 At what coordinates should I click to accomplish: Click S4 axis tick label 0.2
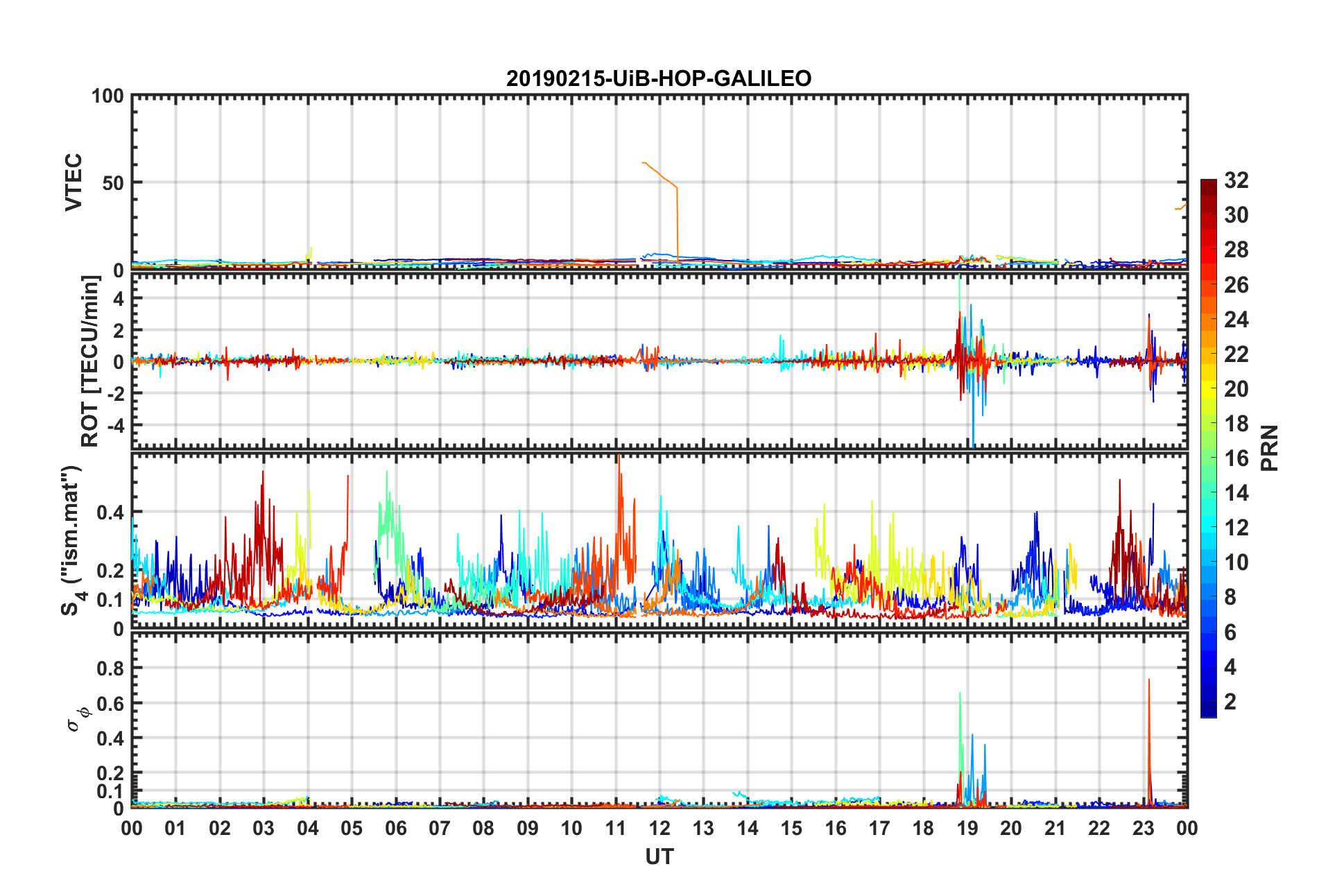110,571
